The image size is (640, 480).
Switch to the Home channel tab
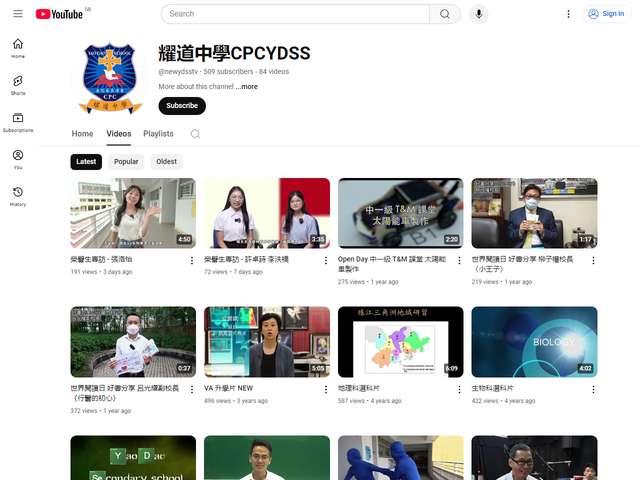82,134
